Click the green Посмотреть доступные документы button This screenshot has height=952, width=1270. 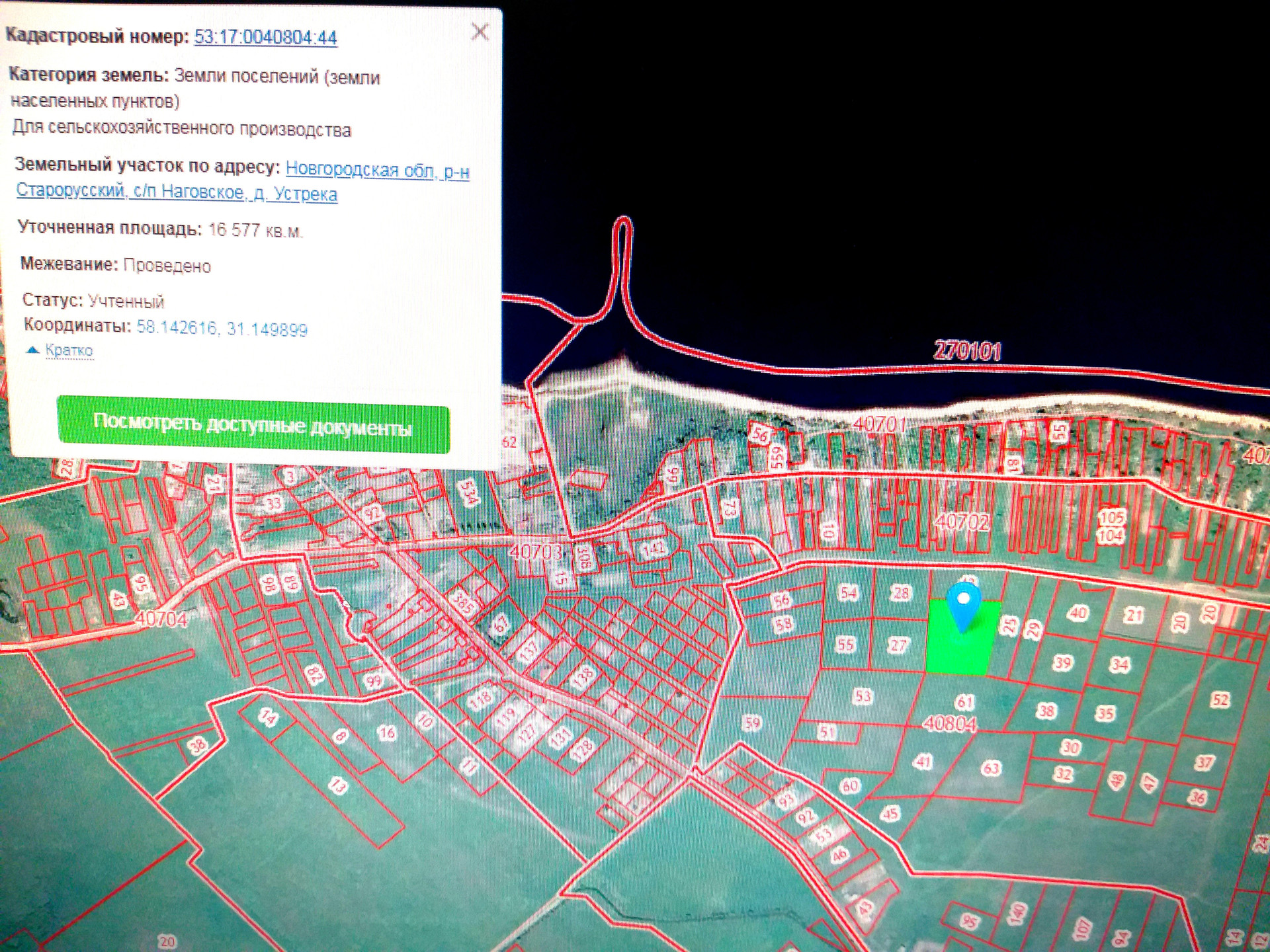253,425
